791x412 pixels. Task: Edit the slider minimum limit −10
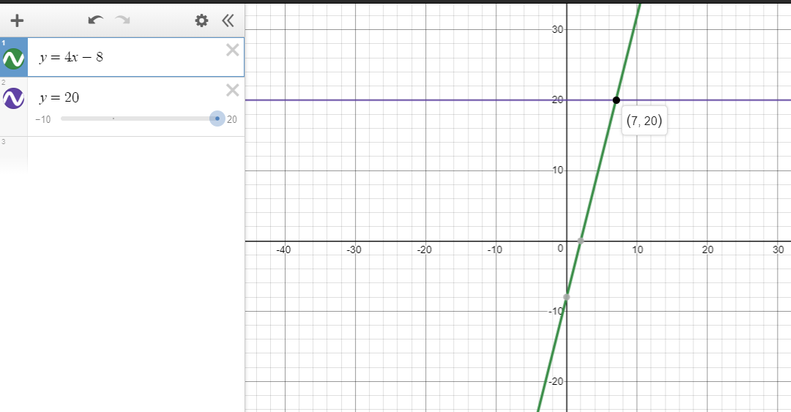click(42, 119)
